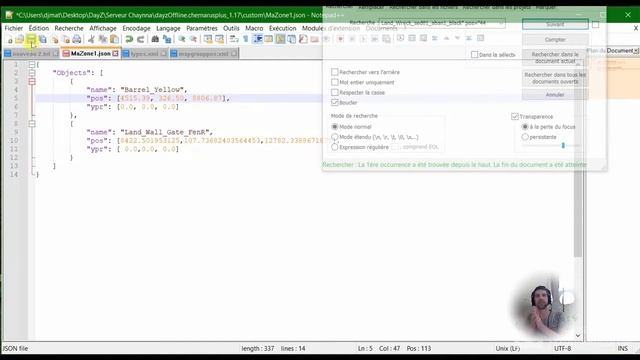The image size is (640, 360).
Task: Toggle the Show All Characters icon
Action: [x=245, y=39]
